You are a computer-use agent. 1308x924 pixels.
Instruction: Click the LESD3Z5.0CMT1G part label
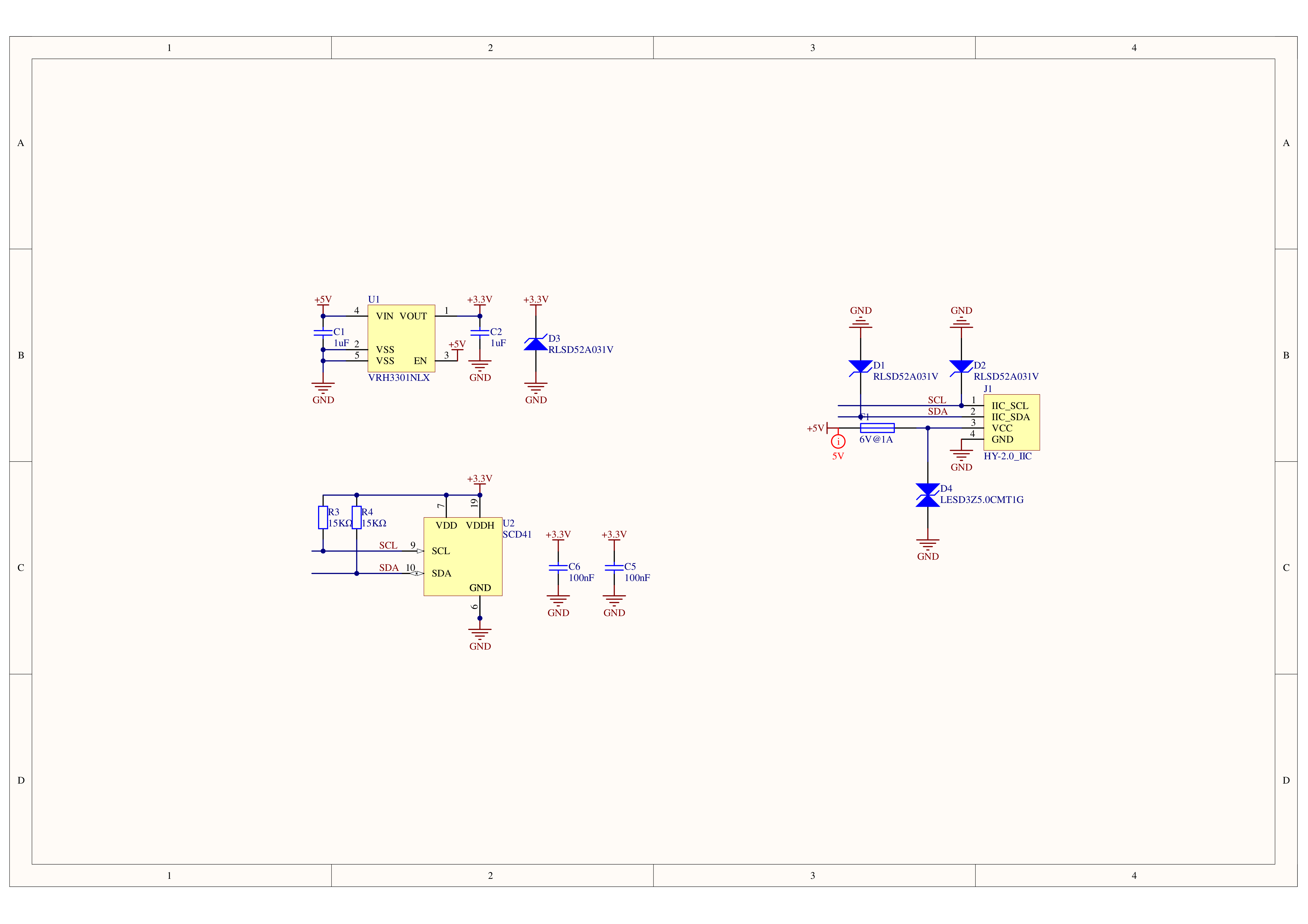click(x=982, y=500)
